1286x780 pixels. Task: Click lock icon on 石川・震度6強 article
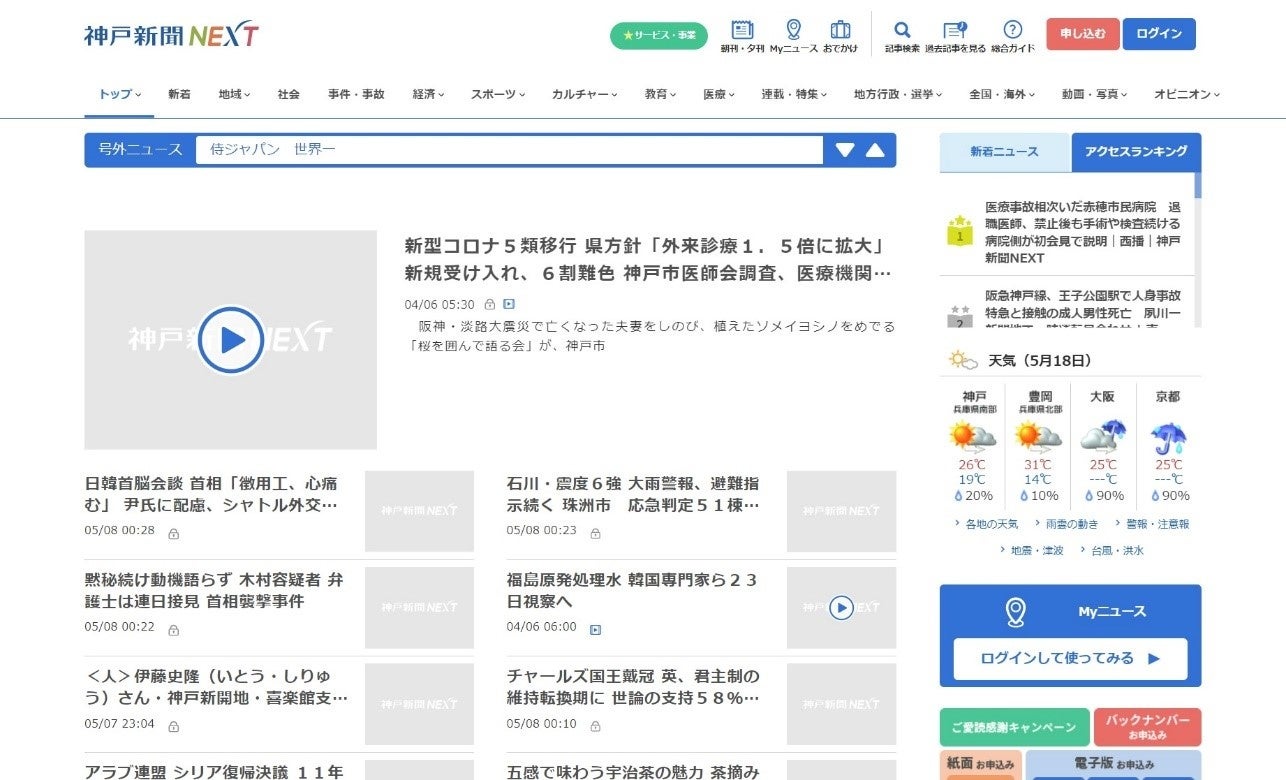click(595, 534)
